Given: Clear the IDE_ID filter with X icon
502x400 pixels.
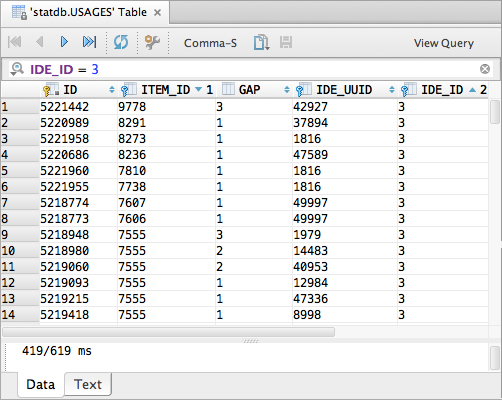Looking at the screenshot, I should 485,69.
